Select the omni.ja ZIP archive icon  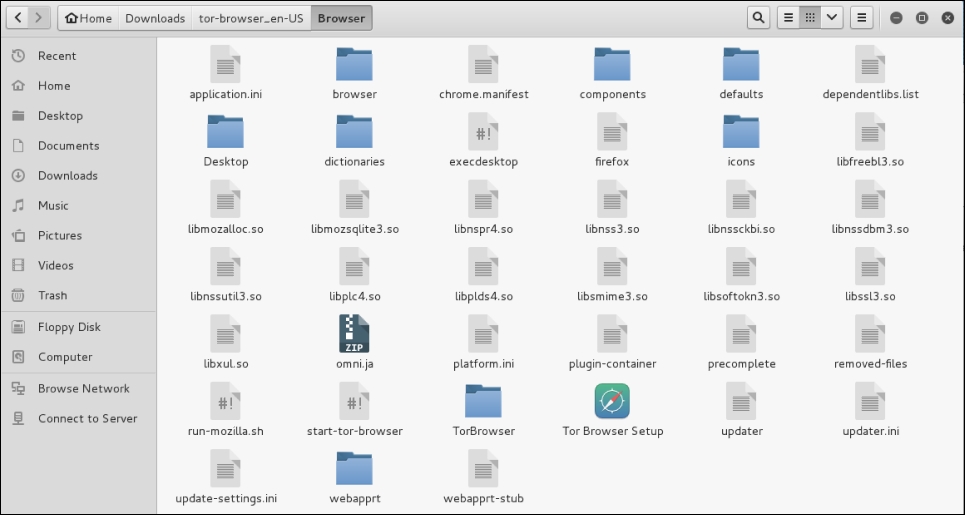pyautogui.click(x=354, y=333)
